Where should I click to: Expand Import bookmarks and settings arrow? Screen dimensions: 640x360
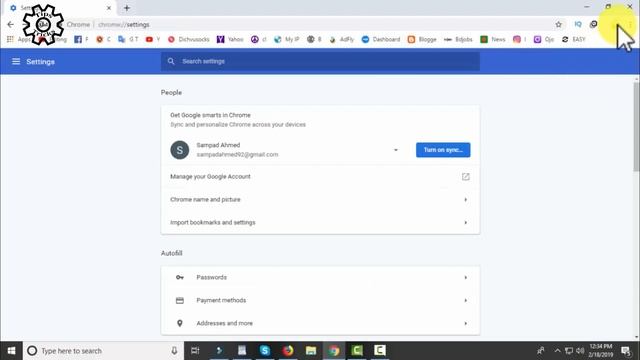[465, 222]
